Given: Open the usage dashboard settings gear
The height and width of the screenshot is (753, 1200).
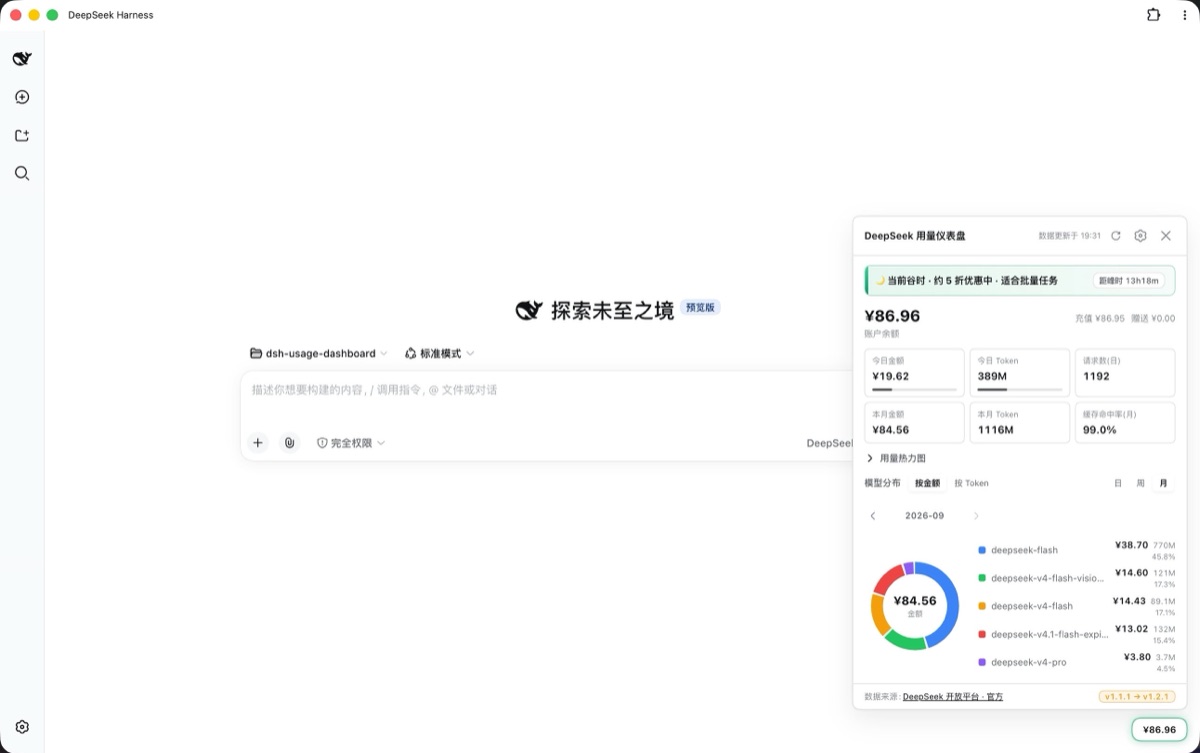Looking at the screenshot, I should pyautogui.click(x=1140, y=236).
